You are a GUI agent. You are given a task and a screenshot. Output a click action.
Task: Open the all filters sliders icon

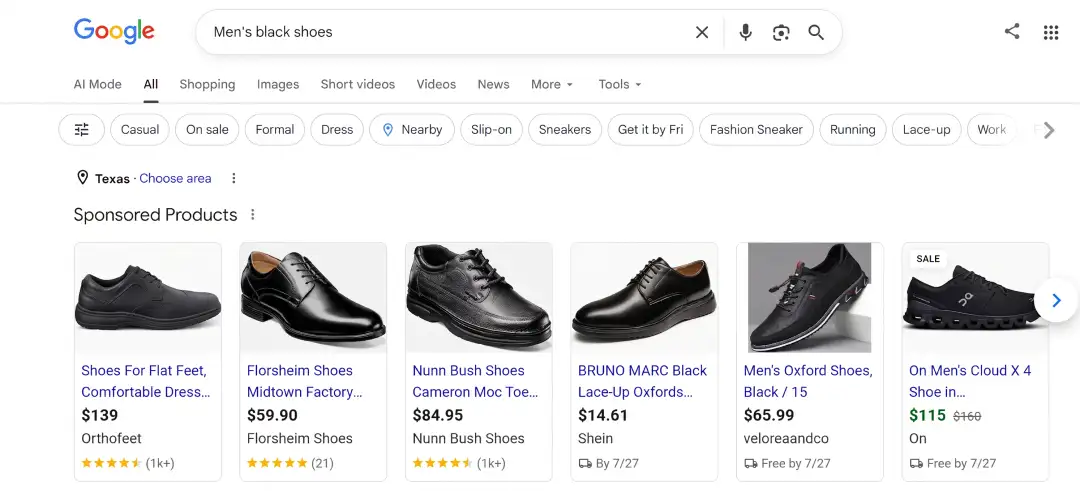click(x=81, y=129)
